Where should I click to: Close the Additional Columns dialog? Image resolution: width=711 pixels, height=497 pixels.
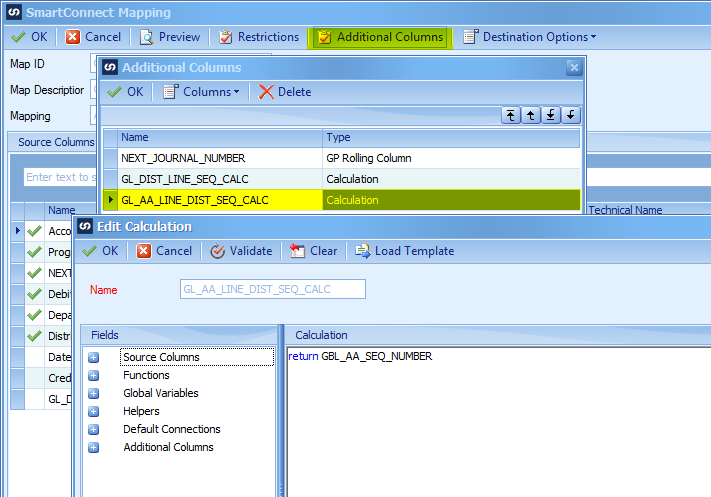tap(574, 68)
